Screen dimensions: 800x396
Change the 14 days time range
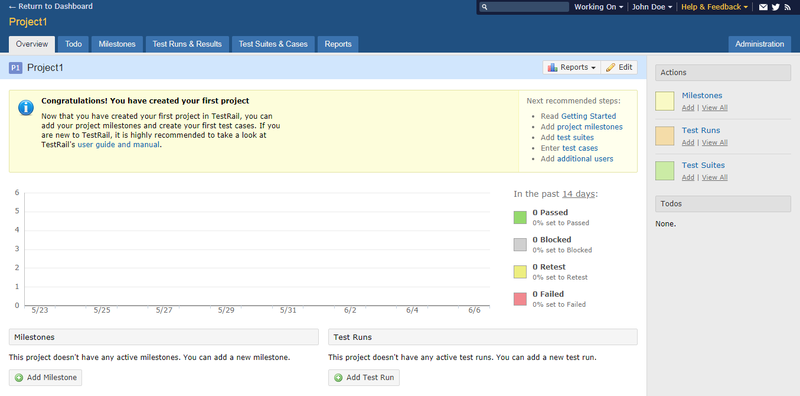[578, 194]
